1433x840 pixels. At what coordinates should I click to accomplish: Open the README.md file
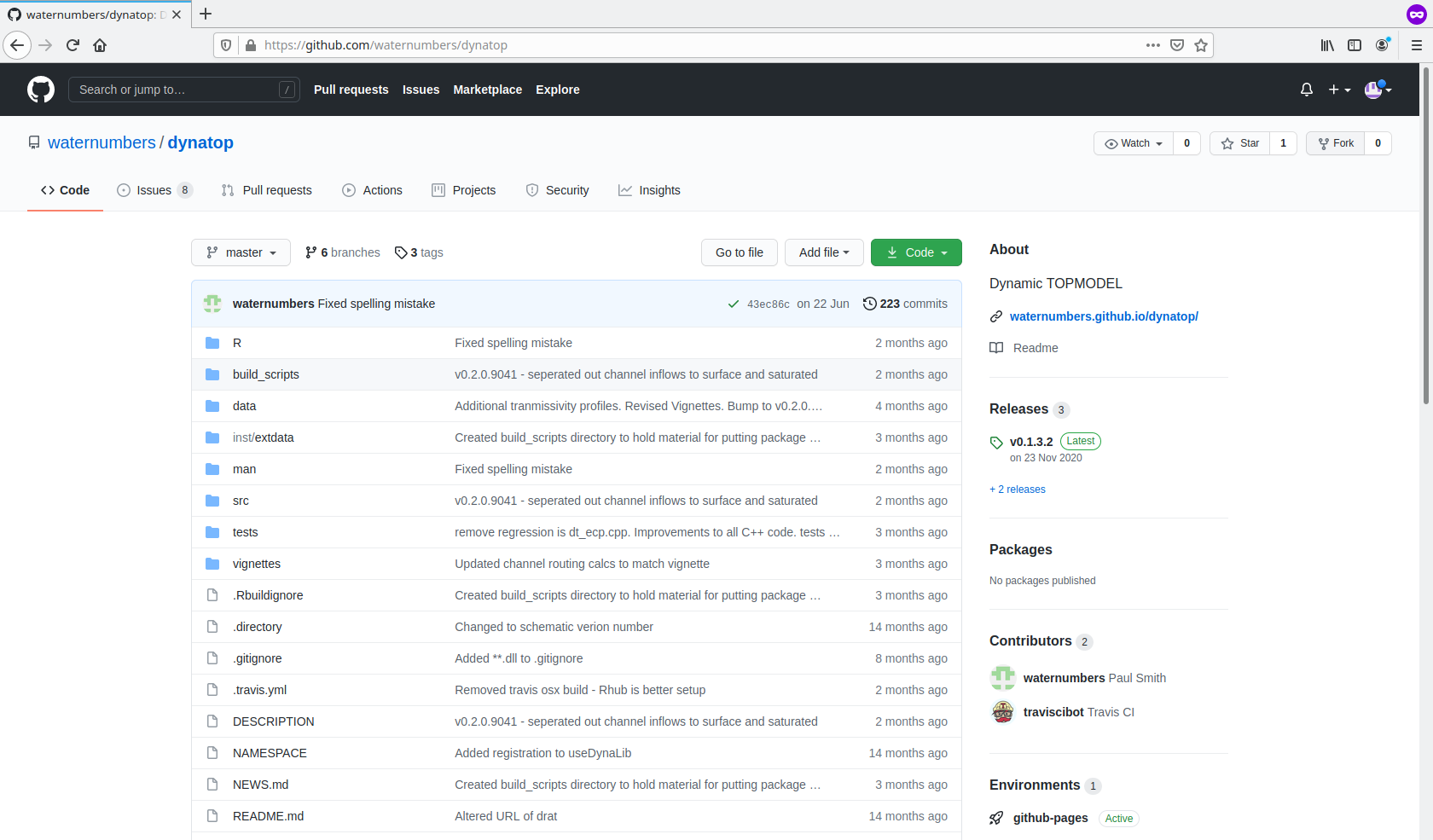[x=268, y=816]
